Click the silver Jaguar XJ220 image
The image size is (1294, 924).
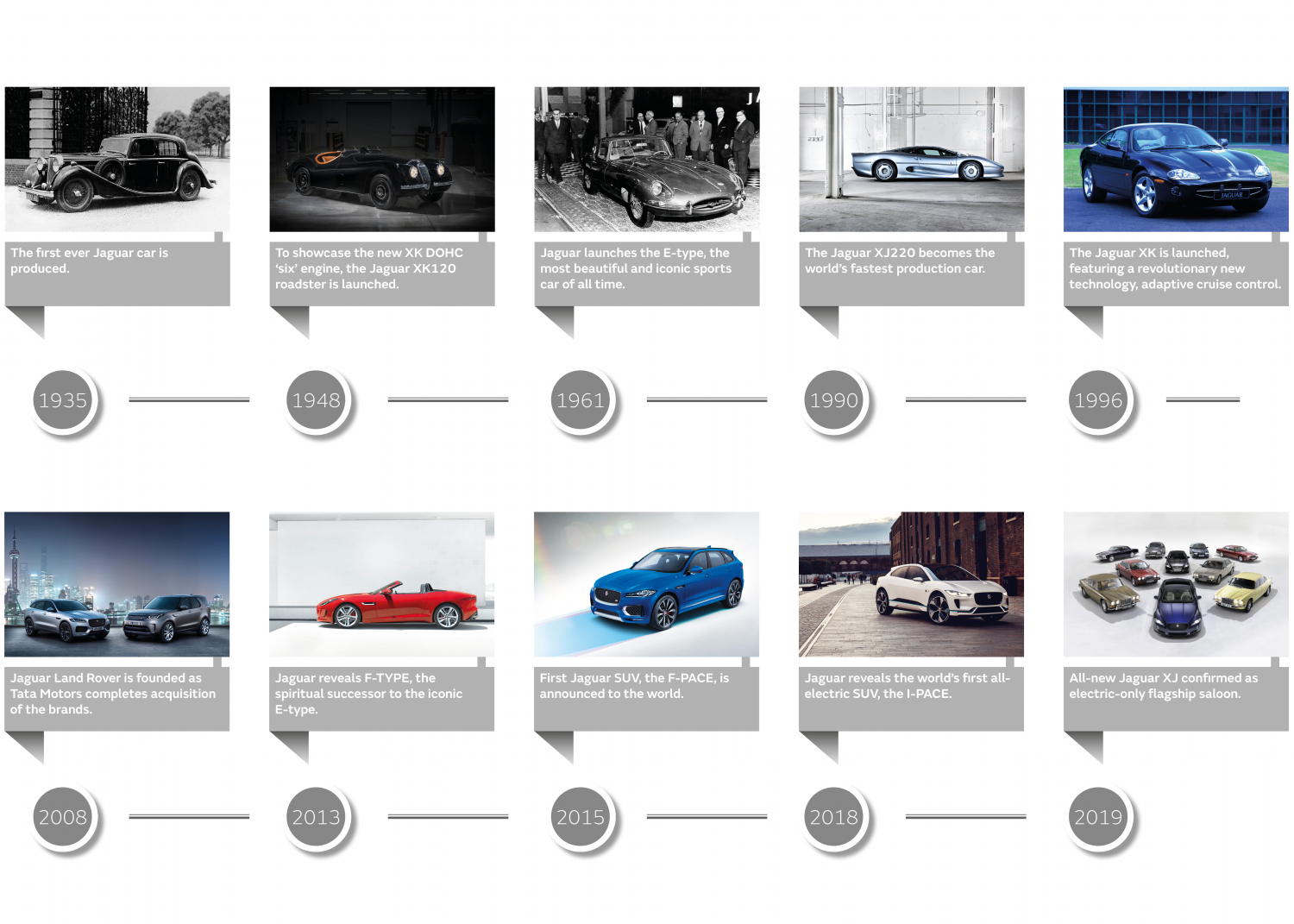coord(912,159)
